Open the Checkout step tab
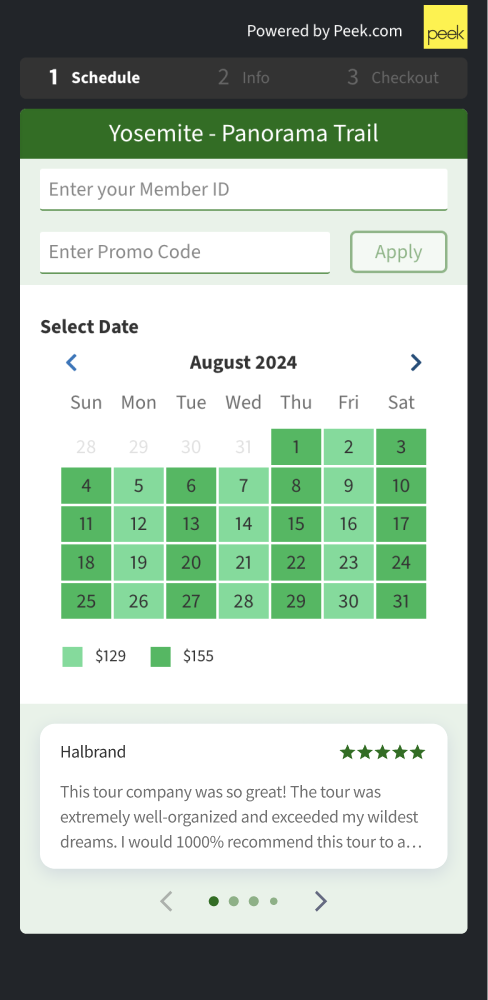The image size is (488, 1000). coord(393,78)
